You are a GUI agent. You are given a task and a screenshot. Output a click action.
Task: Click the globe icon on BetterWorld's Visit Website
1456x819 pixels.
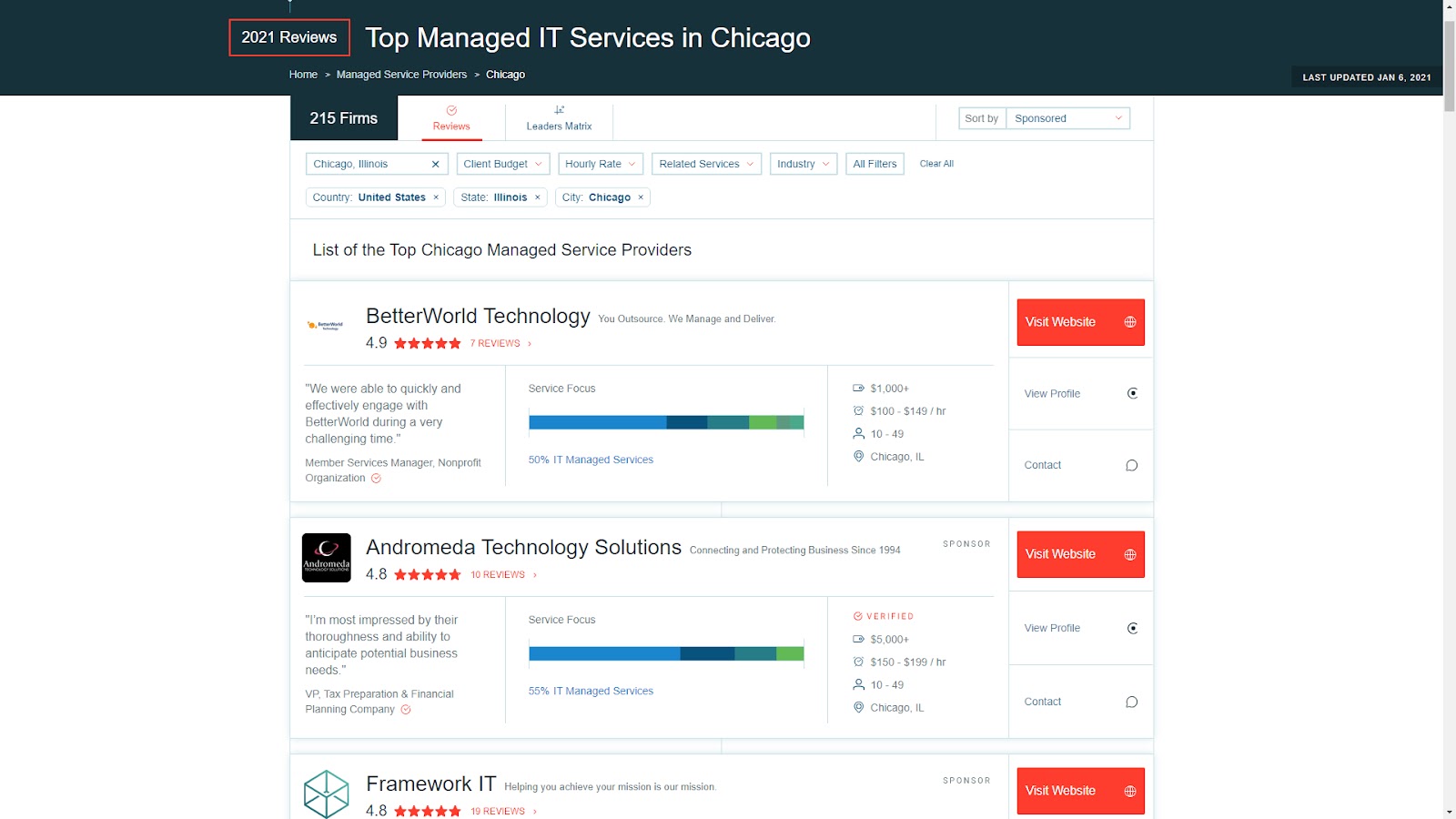pos(1130,322)
